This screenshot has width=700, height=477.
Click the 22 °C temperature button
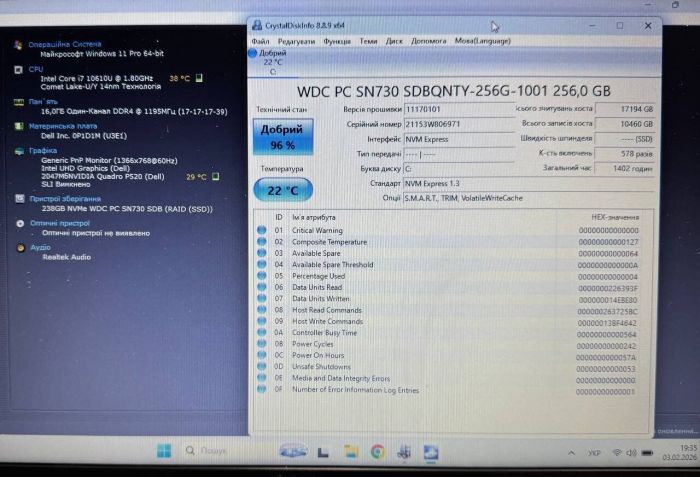coord(283,189)
